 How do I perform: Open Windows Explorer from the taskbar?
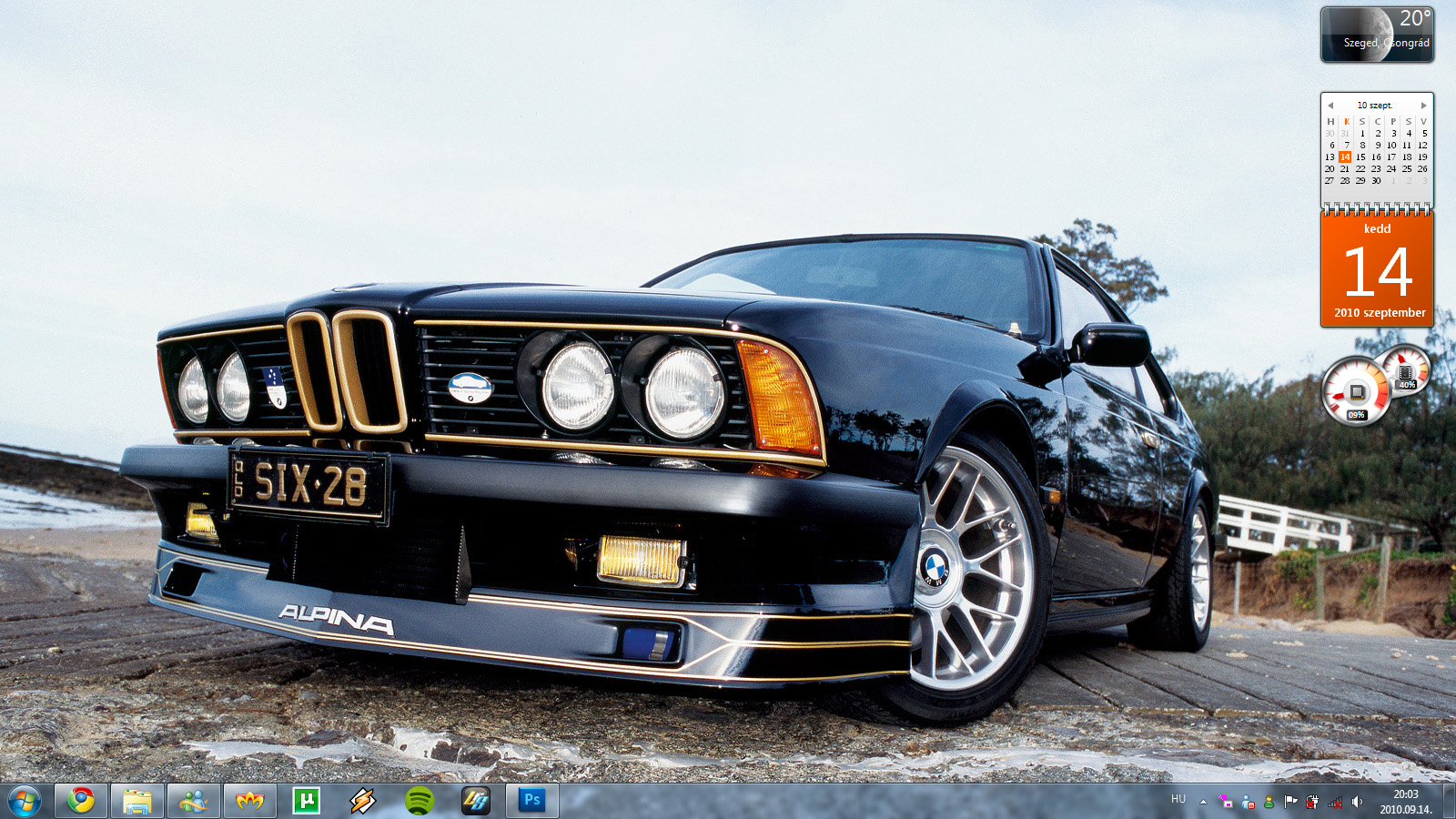click(x=137, y=801)
